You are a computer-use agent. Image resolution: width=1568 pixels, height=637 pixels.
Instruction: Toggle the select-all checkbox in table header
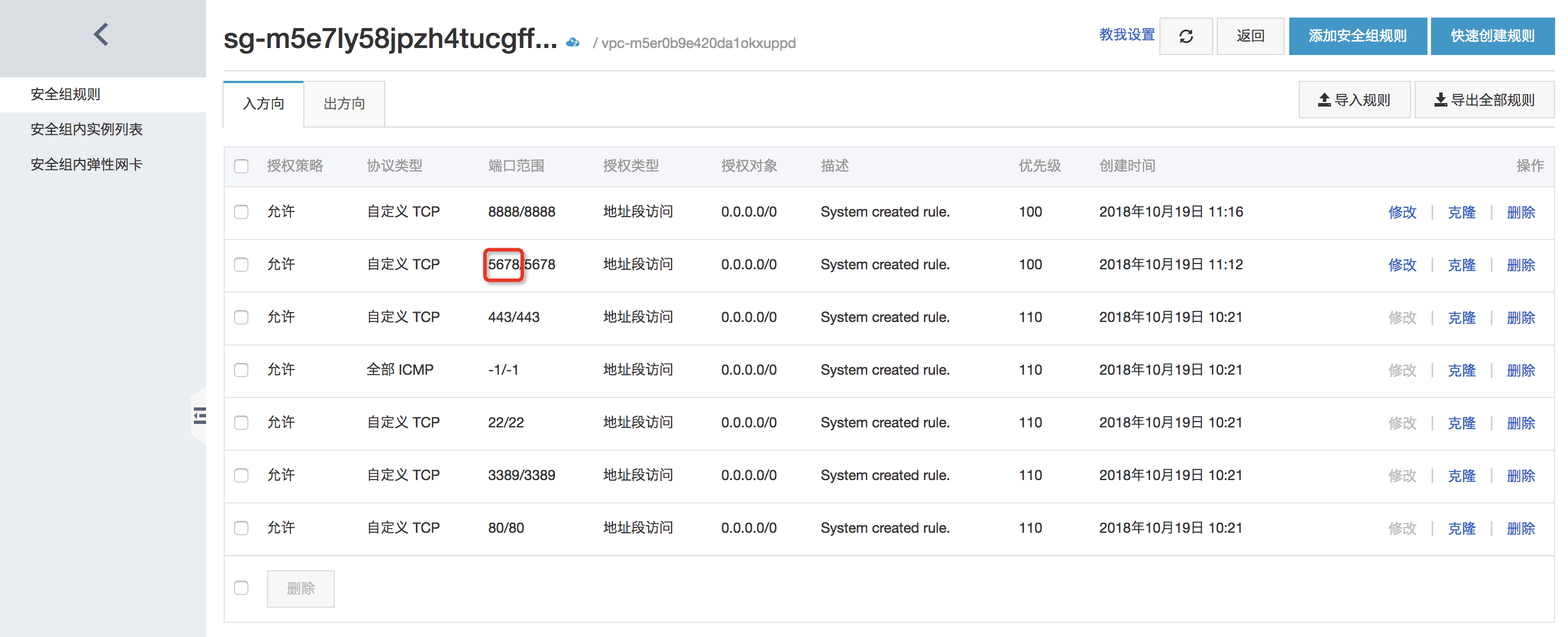pos(241,166)
